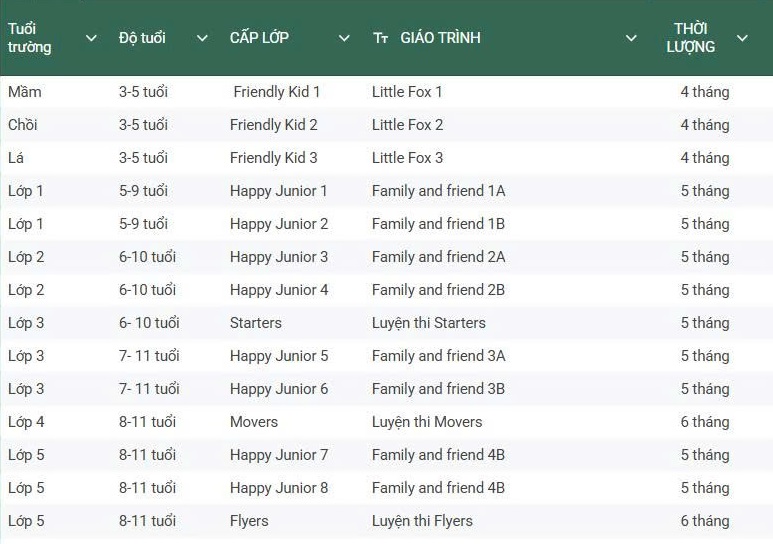Click 'Lớp 4' in the Movers row

(x=26, y=422)
